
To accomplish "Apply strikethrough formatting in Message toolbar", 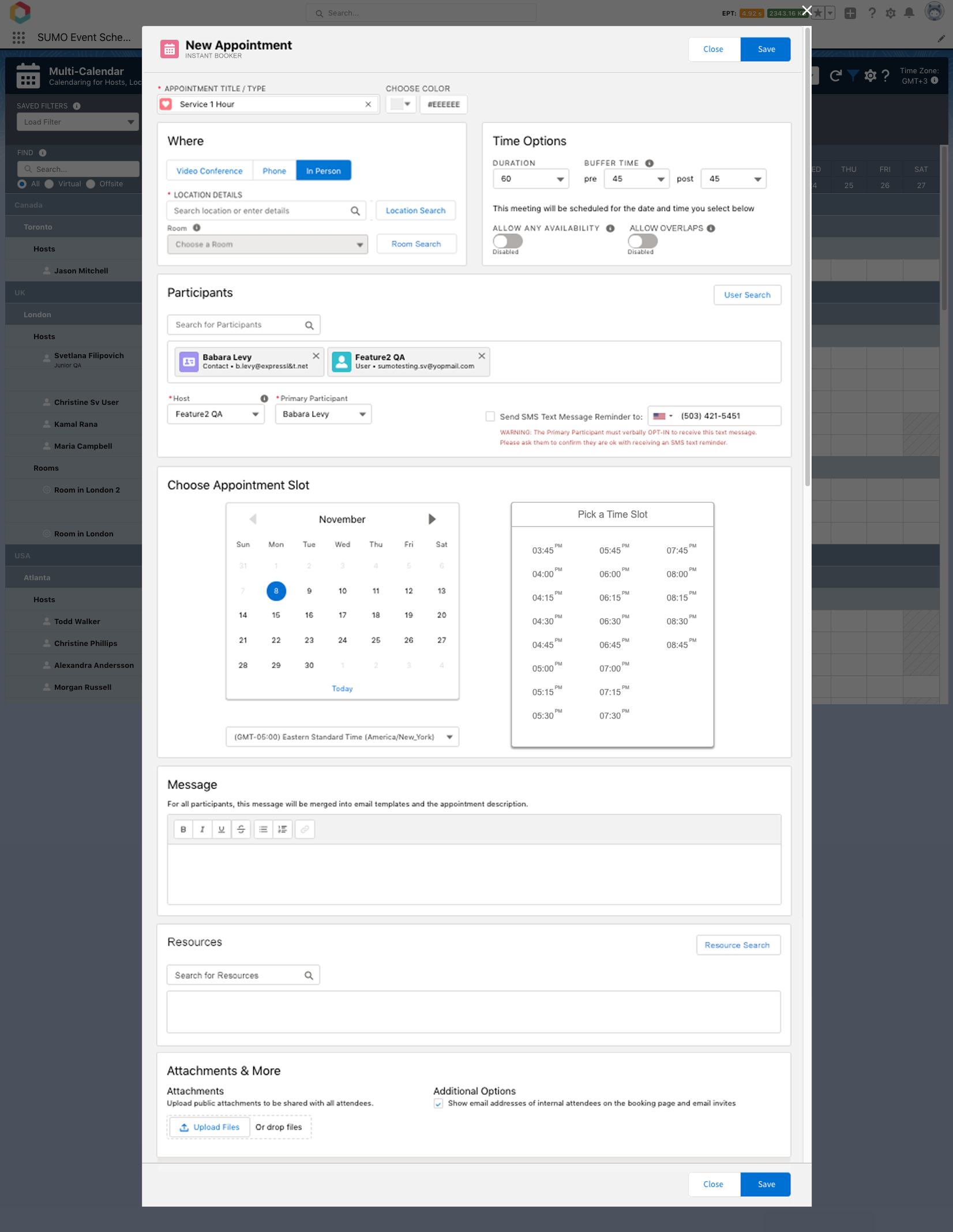I will click(x=241, y=829).
